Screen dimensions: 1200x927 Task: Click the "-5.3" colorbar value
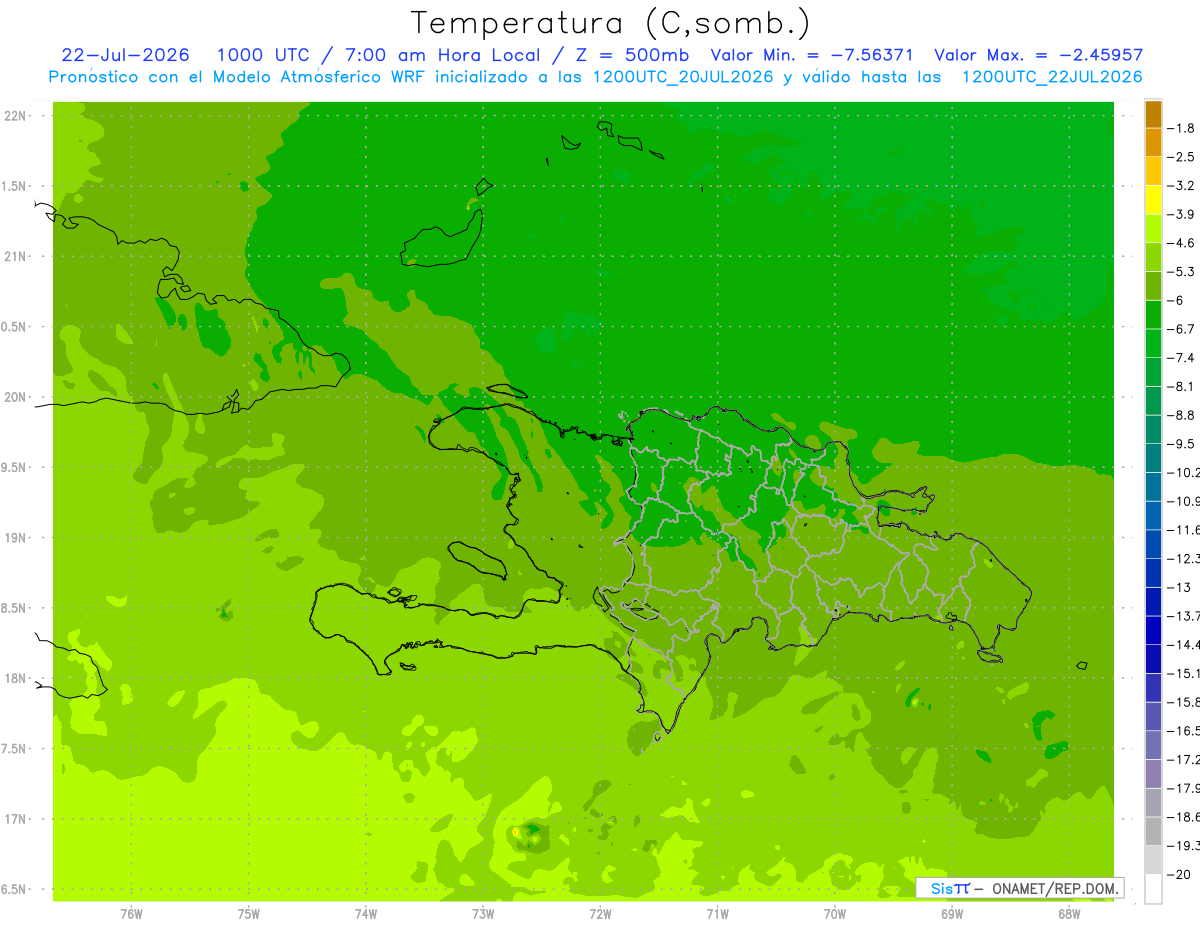pyautogui.click(x=1181, y=272)
